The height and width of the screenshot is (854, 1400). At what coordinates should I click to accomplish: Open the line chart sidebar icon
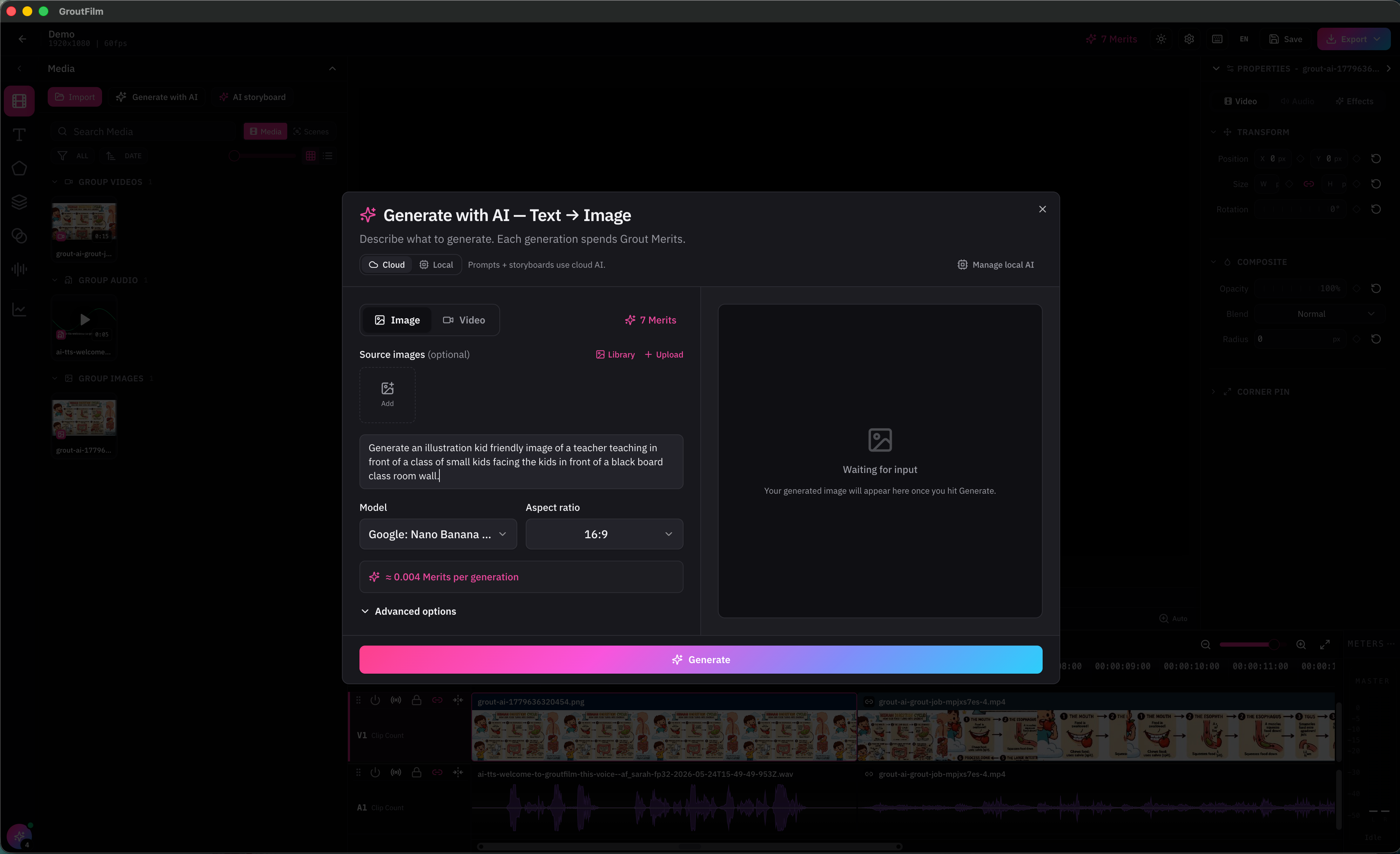(19, 310)
